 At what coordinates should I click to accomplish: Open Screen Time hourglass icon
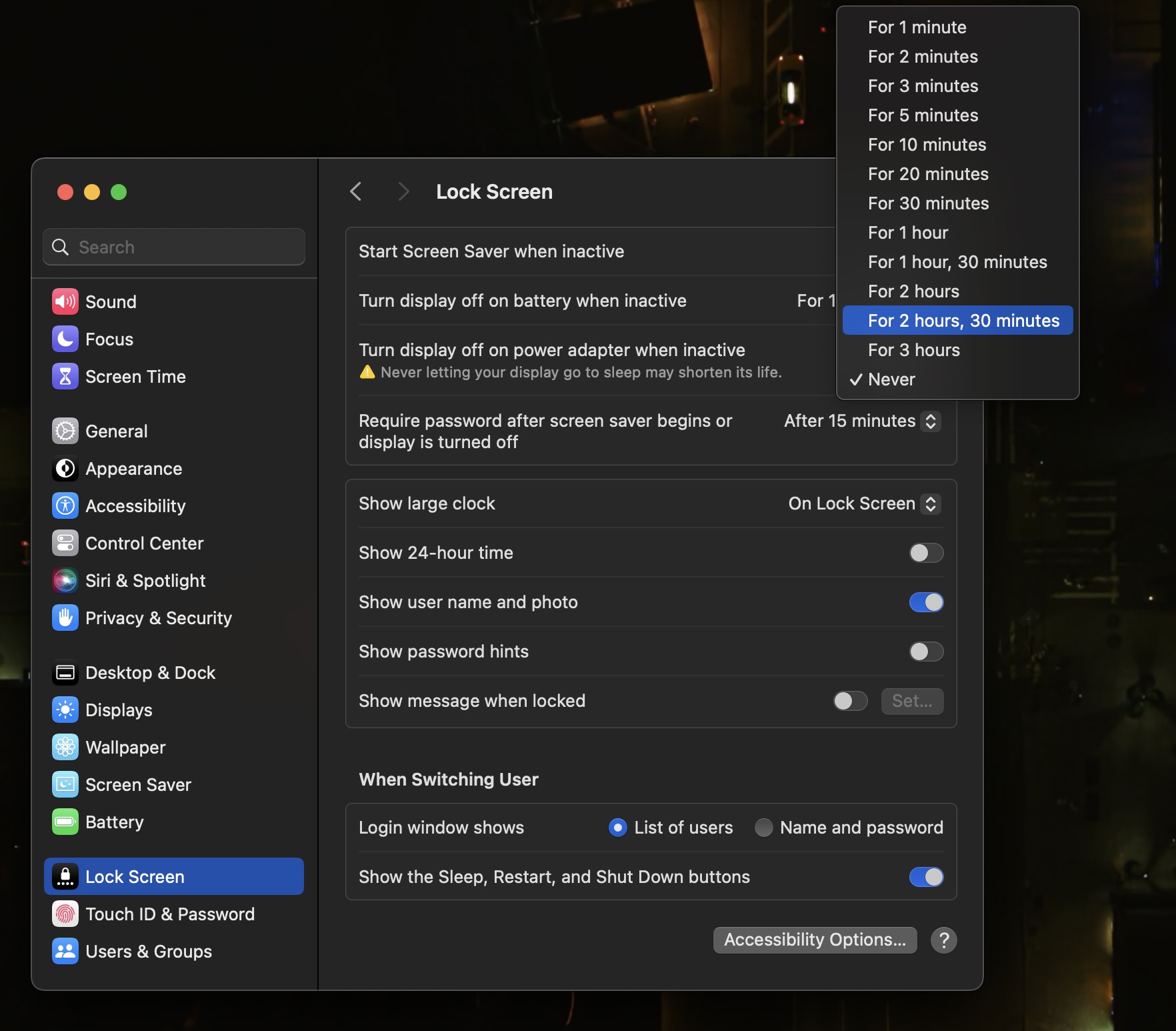pyautogui.click(x=65, y=377)
